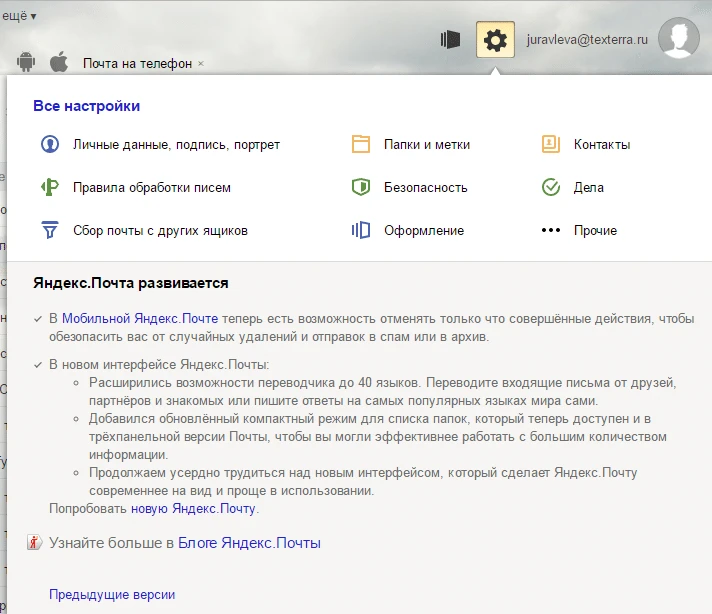Open Безопасность settings
The width and height of the screenshot is (712, 614).
[x=425, y=188]
